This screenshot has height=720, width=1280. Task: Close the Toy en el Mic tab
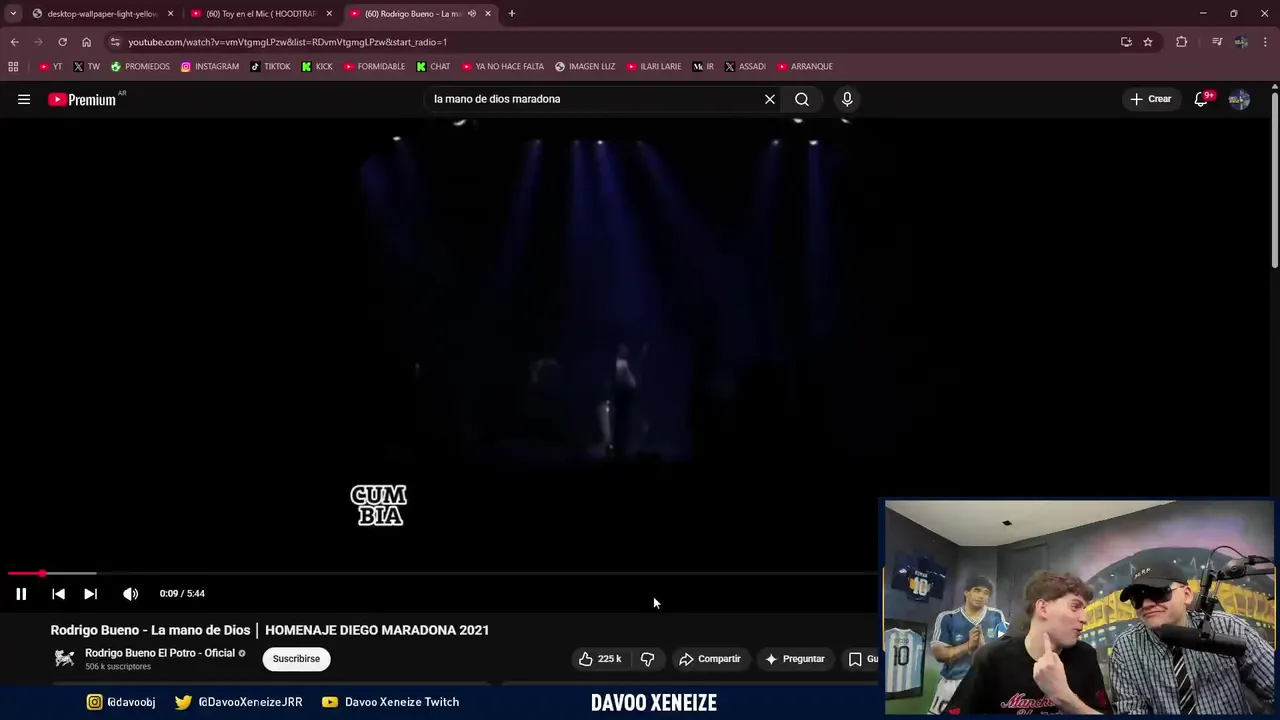tap(329, 14)
